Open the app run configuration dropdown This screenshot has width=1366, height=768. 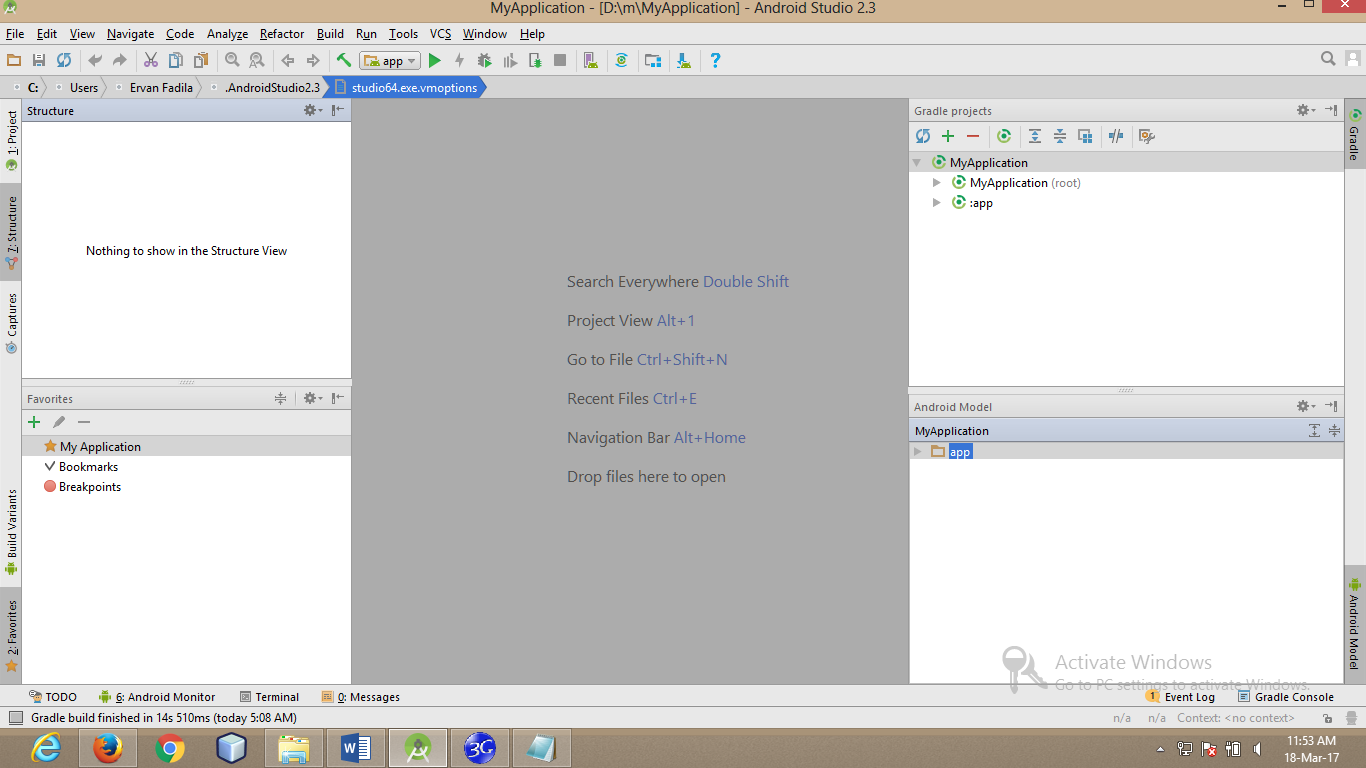[390, 61]
